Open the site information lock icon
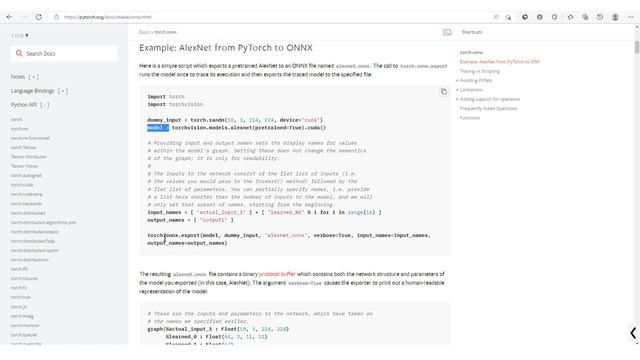 (x=56, y=17)
